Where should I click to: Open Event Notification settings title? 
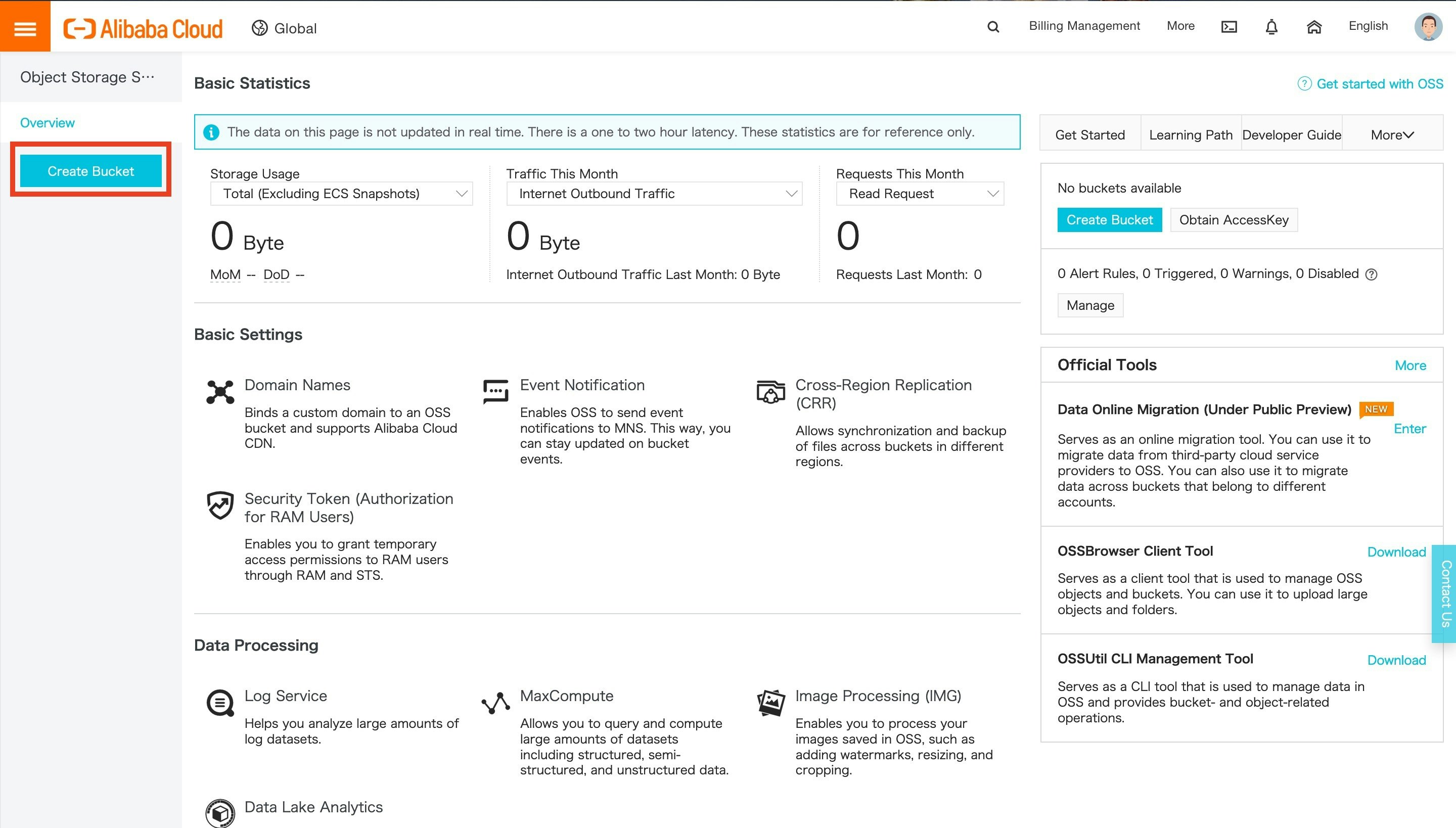point(582,385)
